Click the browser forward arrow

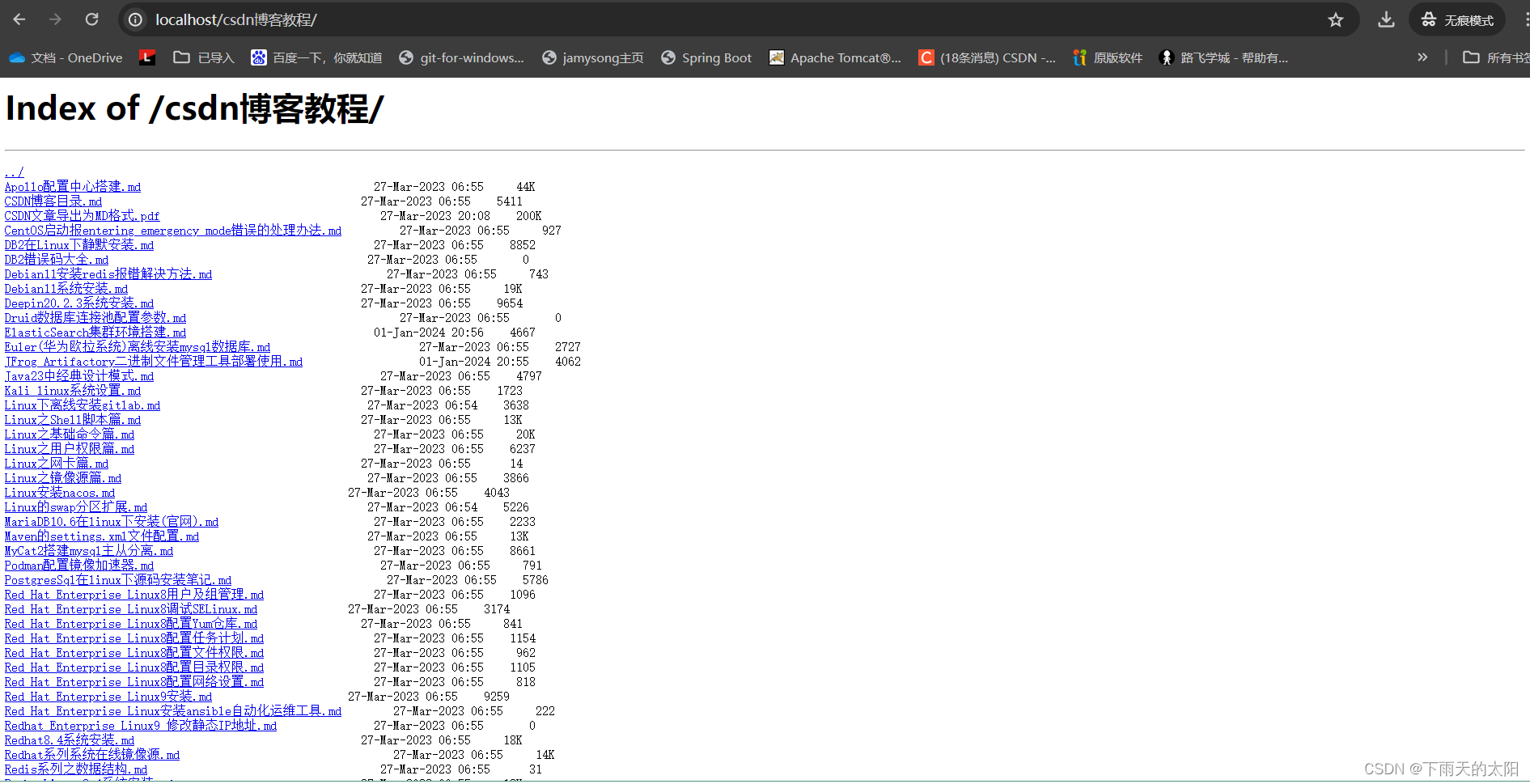55,19
